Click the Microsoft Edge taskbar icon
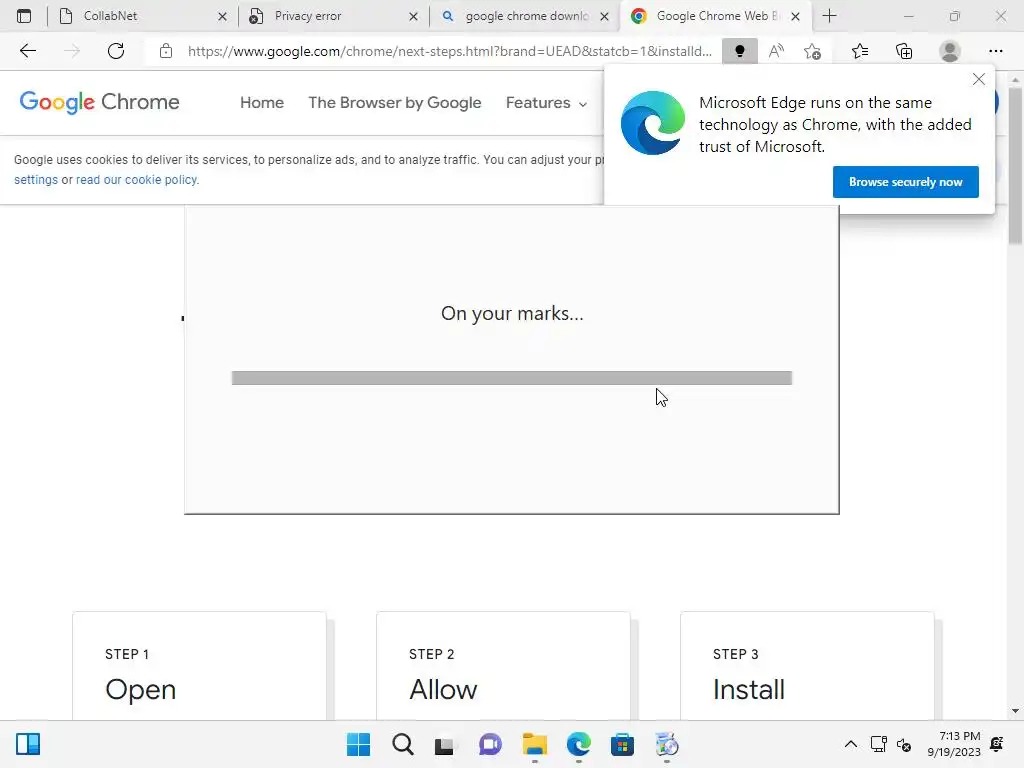1024x768 pixels. pos(579,744)
